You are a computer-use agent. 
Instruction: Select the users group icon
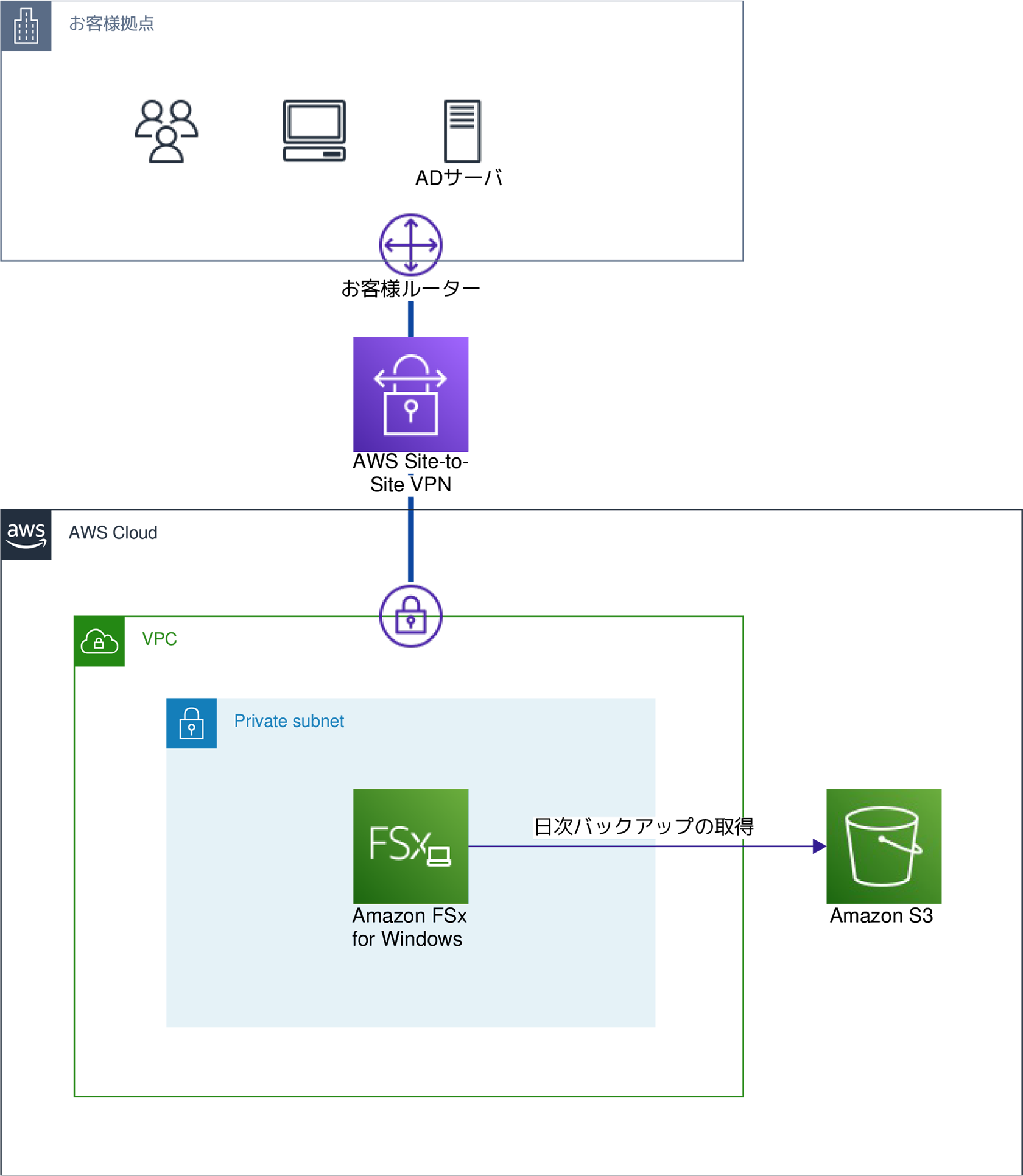tap(166, 131)
